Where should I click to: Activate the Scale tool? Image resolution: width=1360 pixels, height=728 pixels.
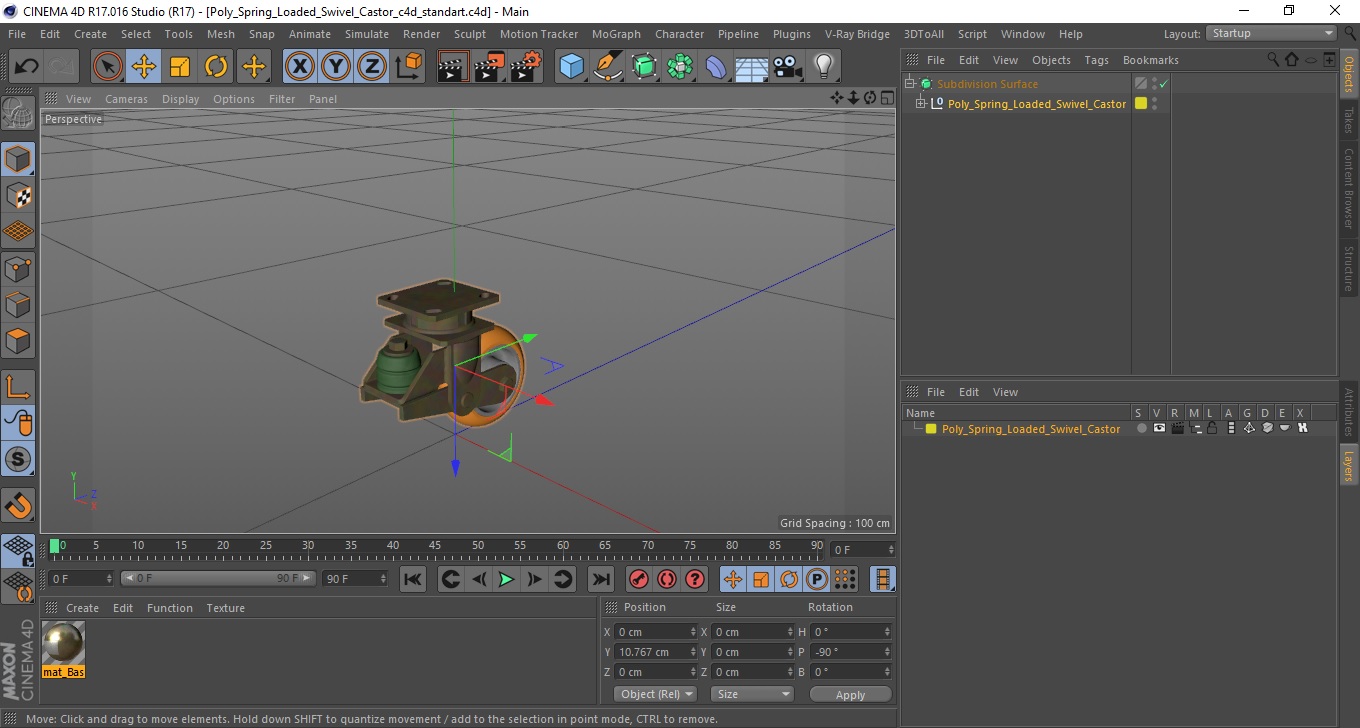tap(180, 67)
